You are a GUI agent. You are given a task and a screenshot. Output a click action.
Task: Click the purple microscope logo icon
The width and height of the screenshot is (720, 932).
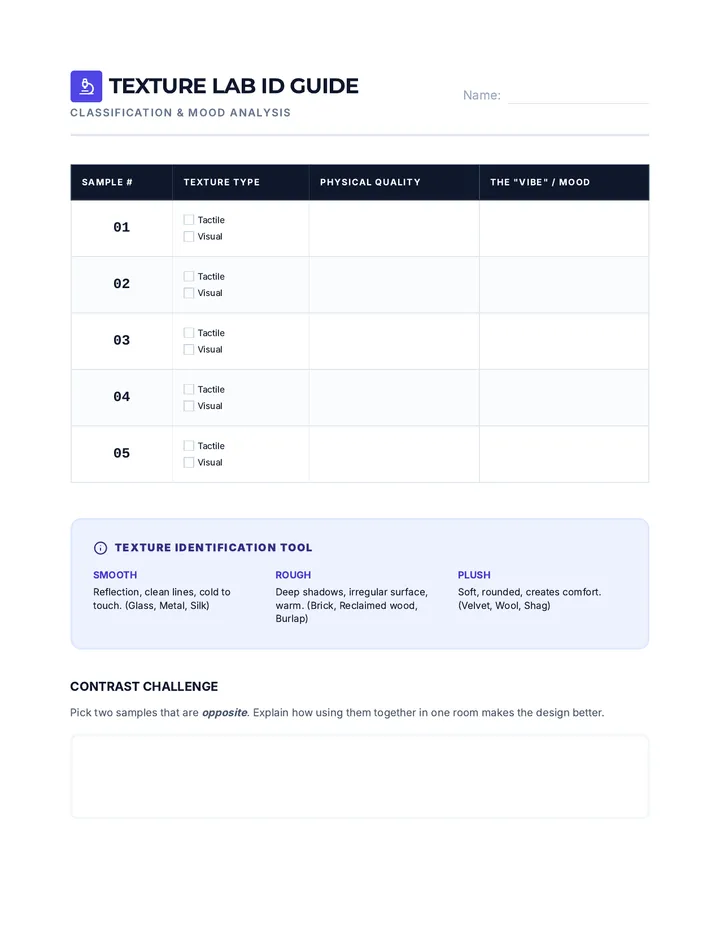point(86,86)
